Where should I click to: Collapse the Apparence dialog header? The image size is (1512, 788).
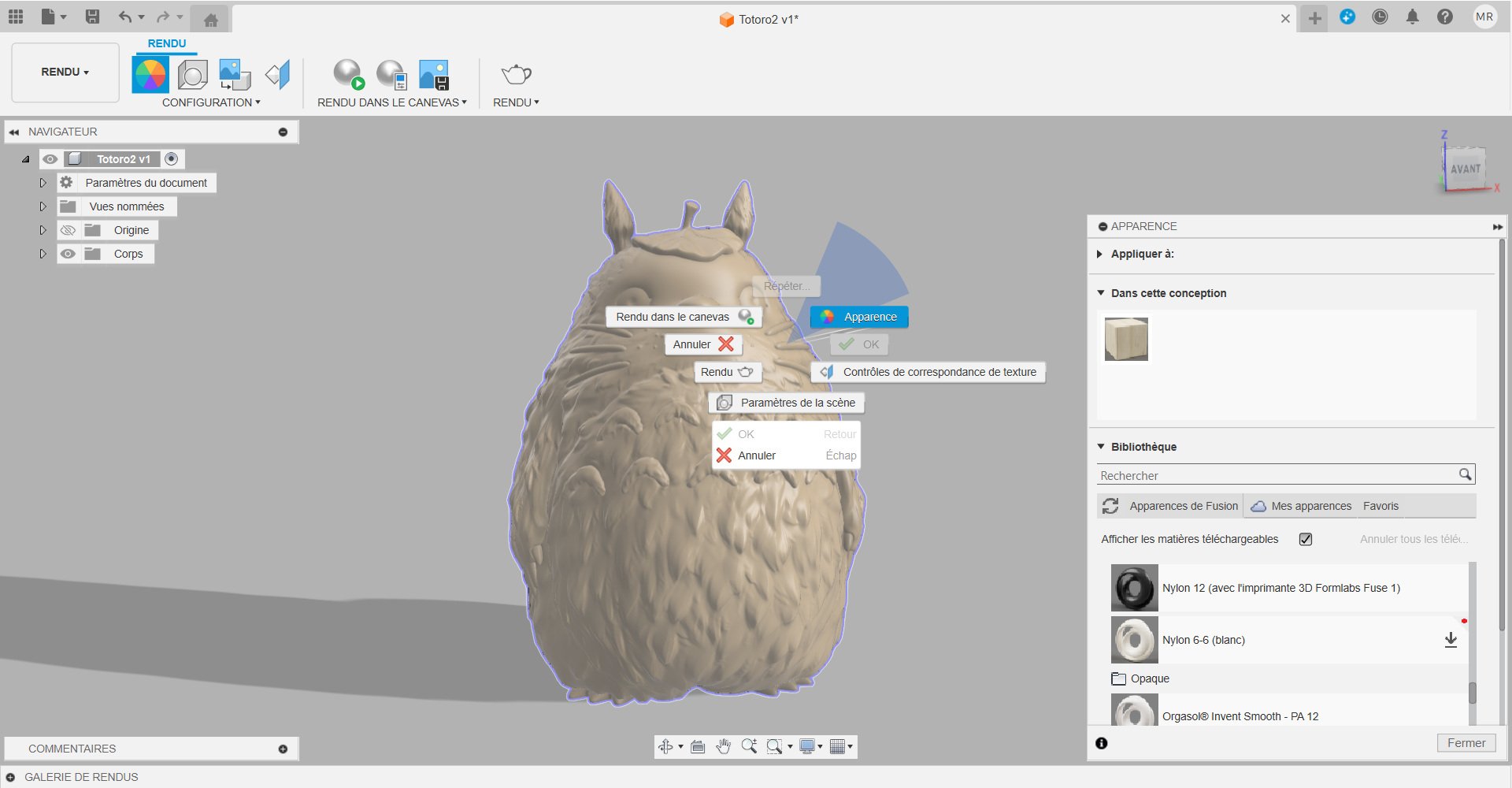[x=1103, y=226]
